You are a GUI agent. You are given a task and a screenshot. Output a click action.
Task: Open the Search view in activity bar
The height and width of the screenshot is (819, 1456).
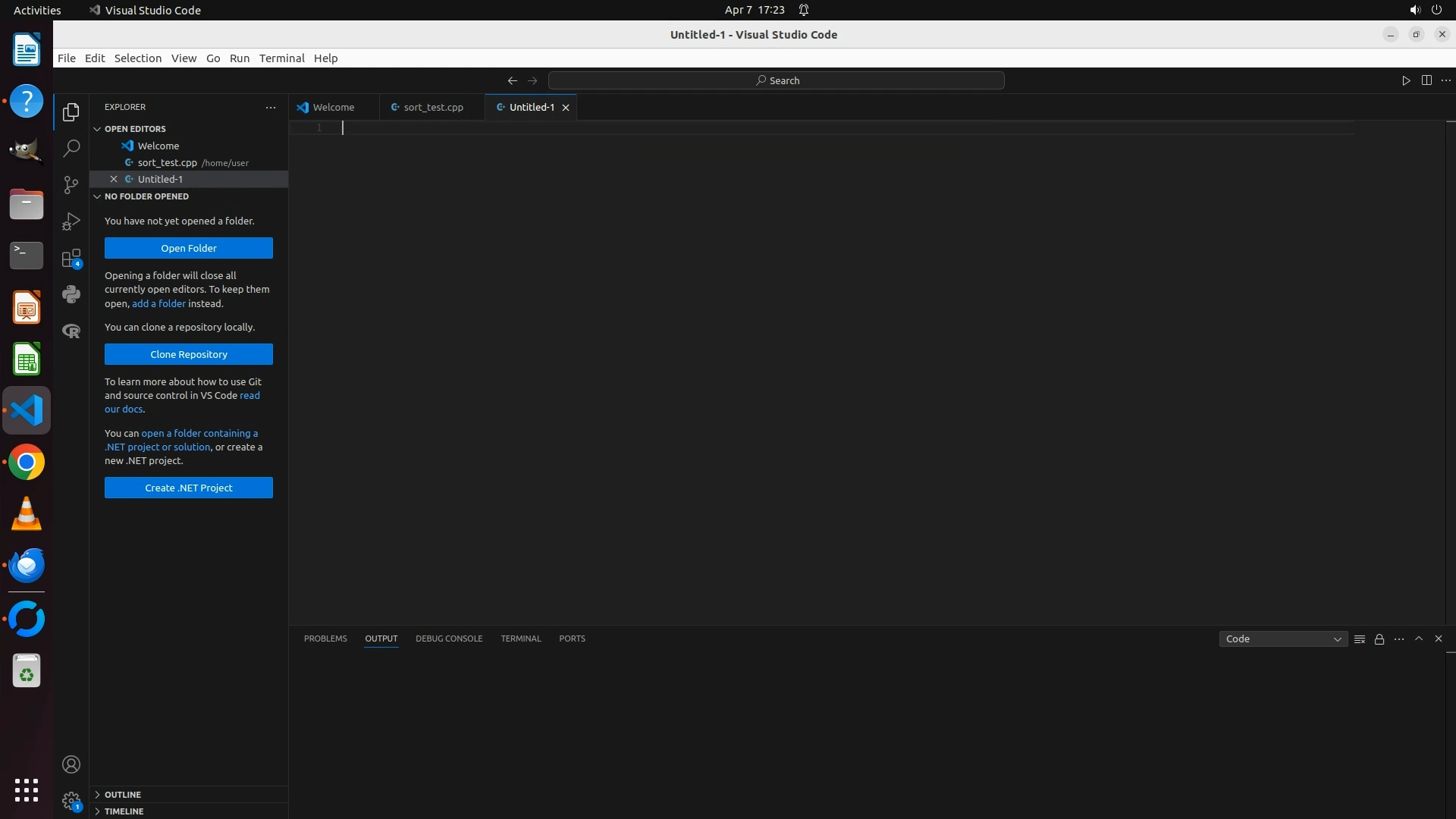click(71, 149)
